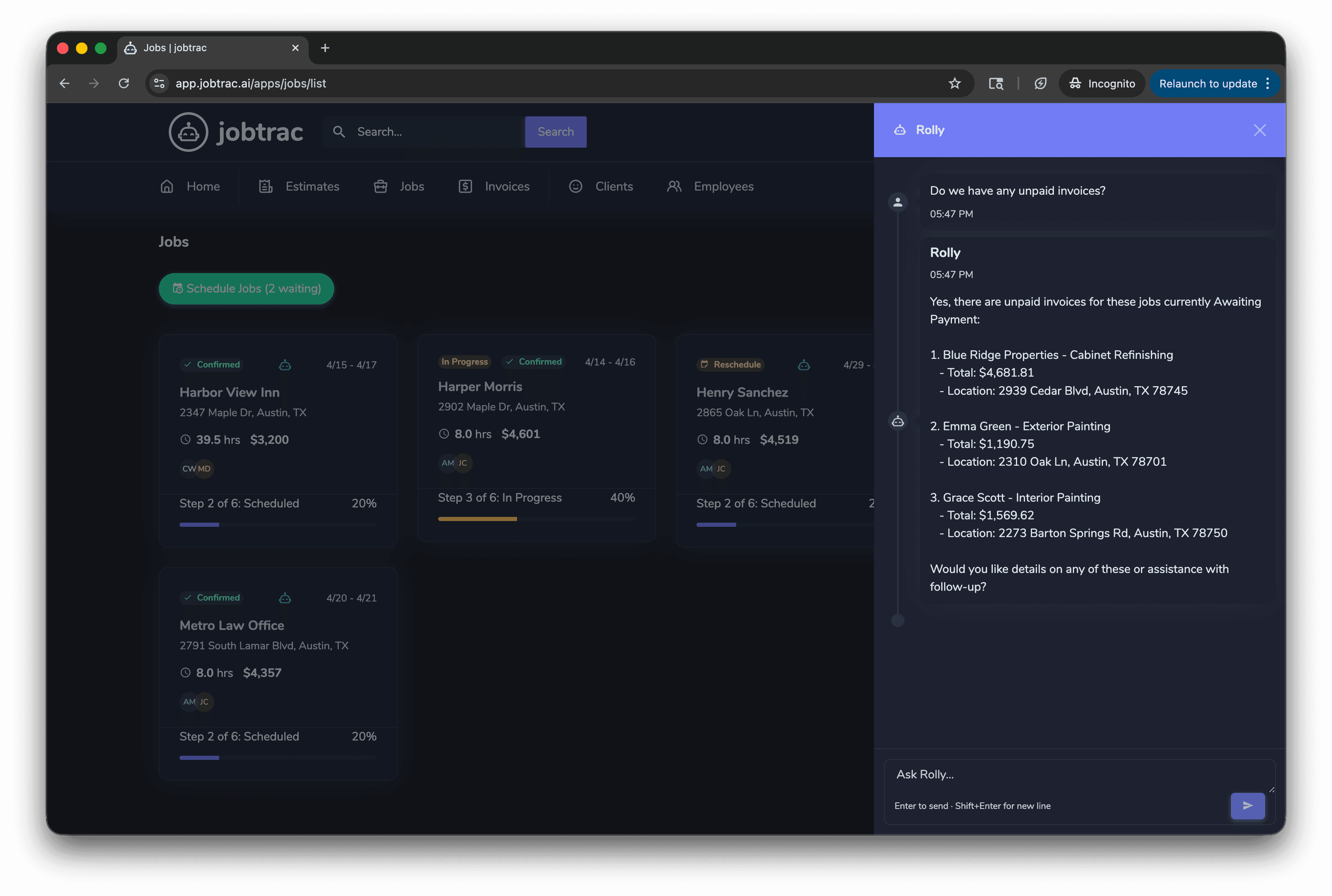Click the $4,601 amount on Harper Morris
The height and width of the screenshot is (896, 1332).
click(x=520, y=434)
